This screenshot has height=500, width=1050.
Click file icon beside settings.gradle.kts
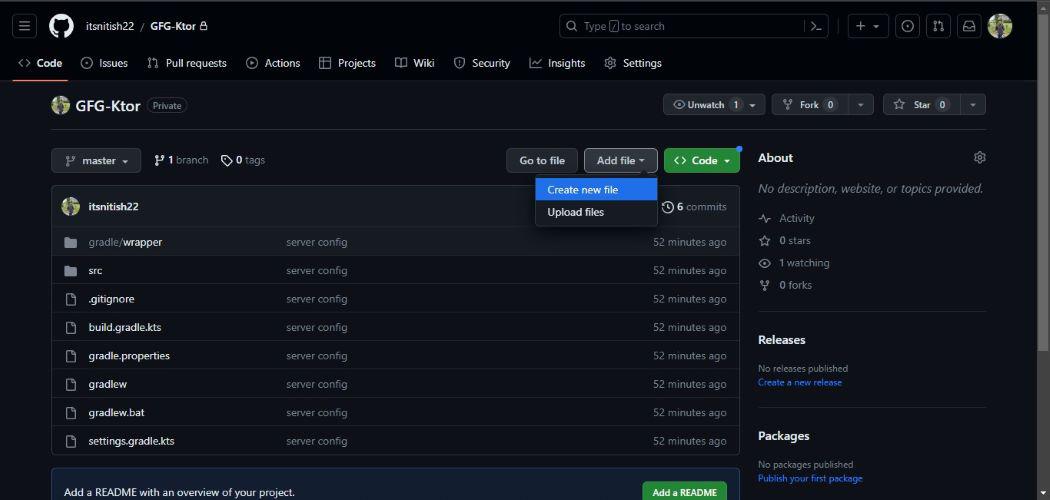click(71, 441)
